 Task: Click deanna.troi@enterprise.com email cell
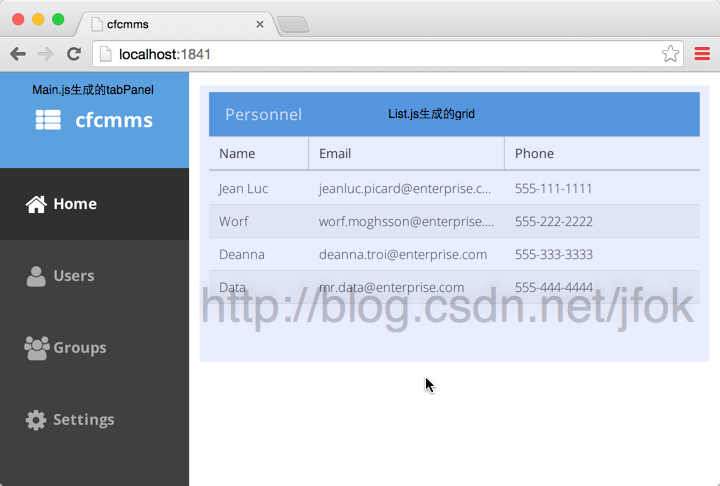[406, 254]
